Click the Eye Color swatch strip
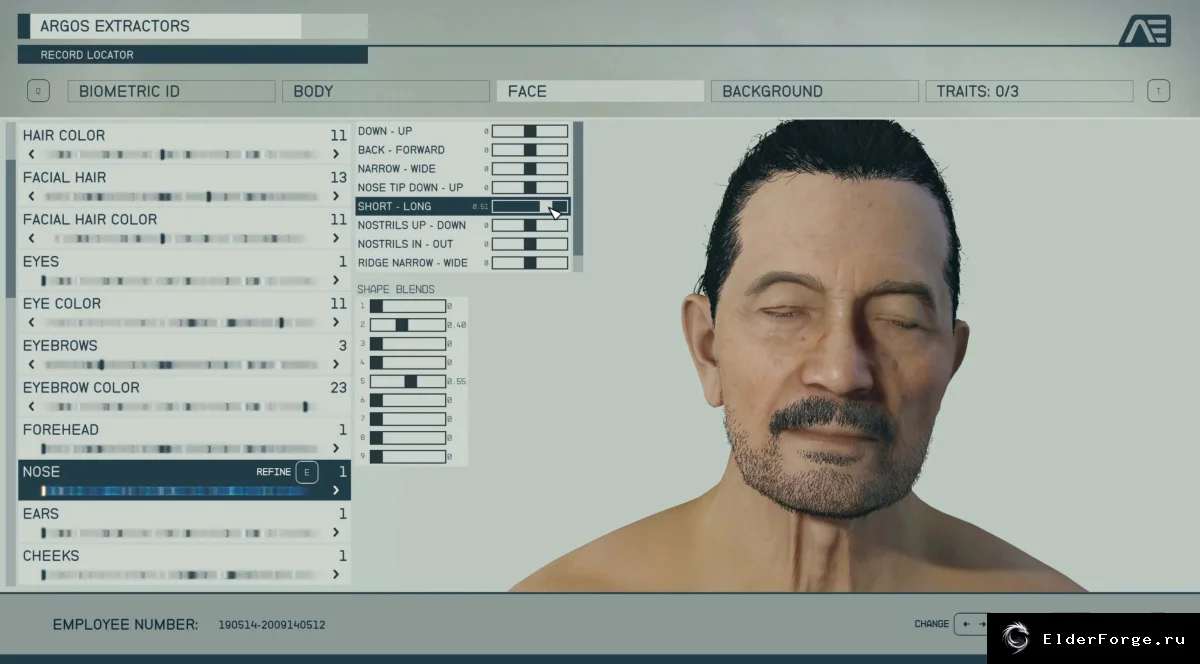This screenshot has height=664, width=1200. (184, 323)
